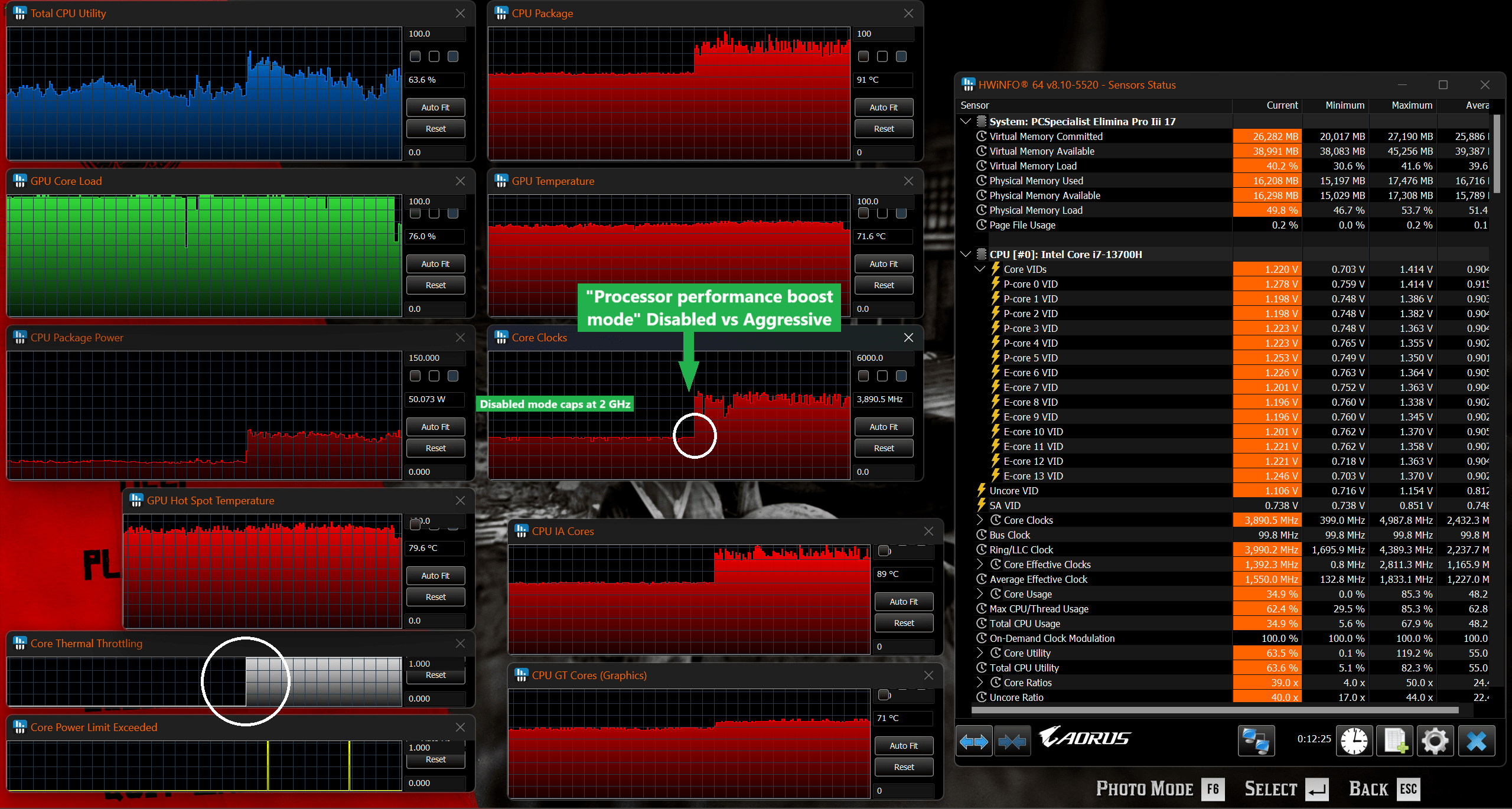The image size is (1512, 809).
Task: Click the Bus Clock sensor clock icon
Action: [982, 535]
